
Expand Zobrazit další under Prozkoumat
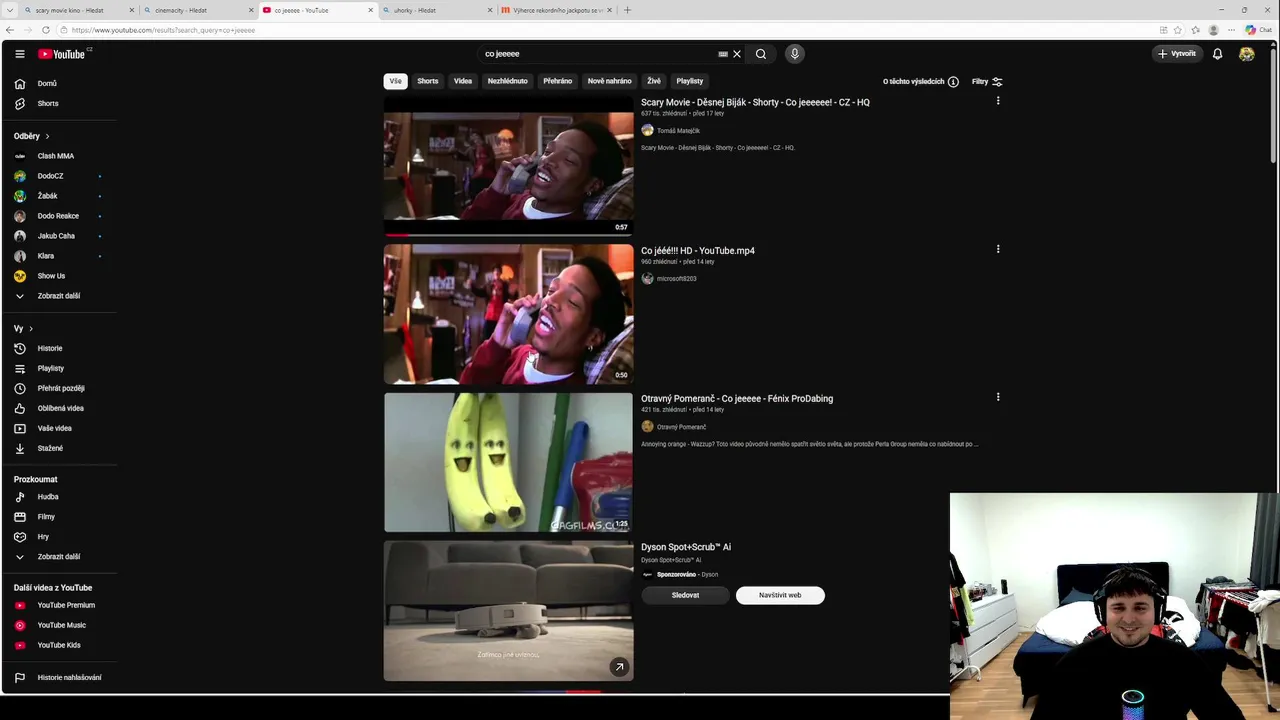(x=59, y=557)
